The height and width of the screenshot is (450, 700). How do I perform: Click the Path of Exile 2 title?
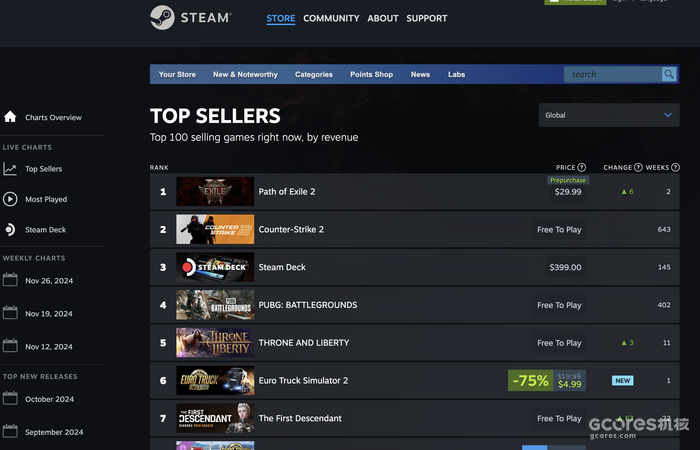pyautogui.click(x=287, y=192)
